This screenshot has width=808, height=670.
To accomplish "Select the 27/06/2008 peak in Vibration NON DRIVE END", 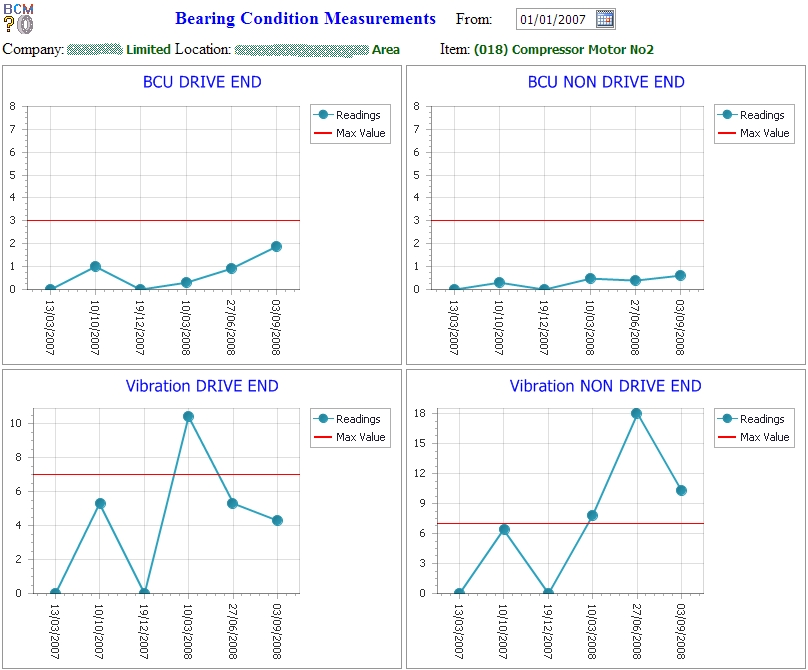I will [x=636, y=413].
